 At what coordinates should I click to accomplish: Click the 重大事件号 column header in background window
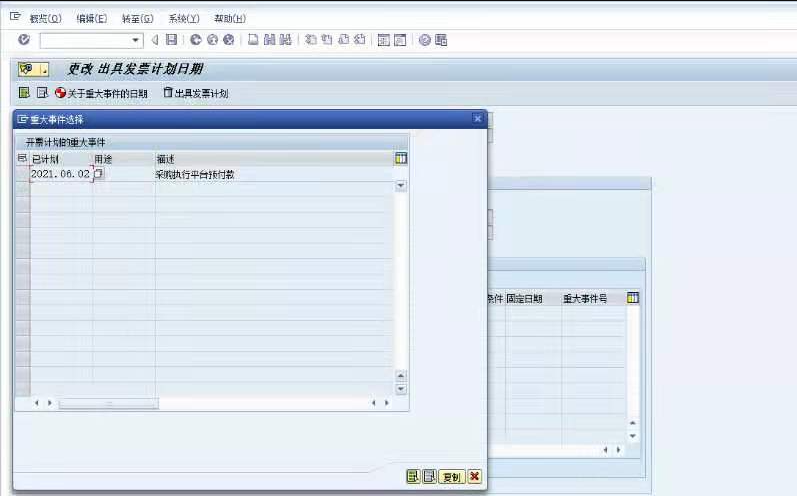(x=593, y=298)
